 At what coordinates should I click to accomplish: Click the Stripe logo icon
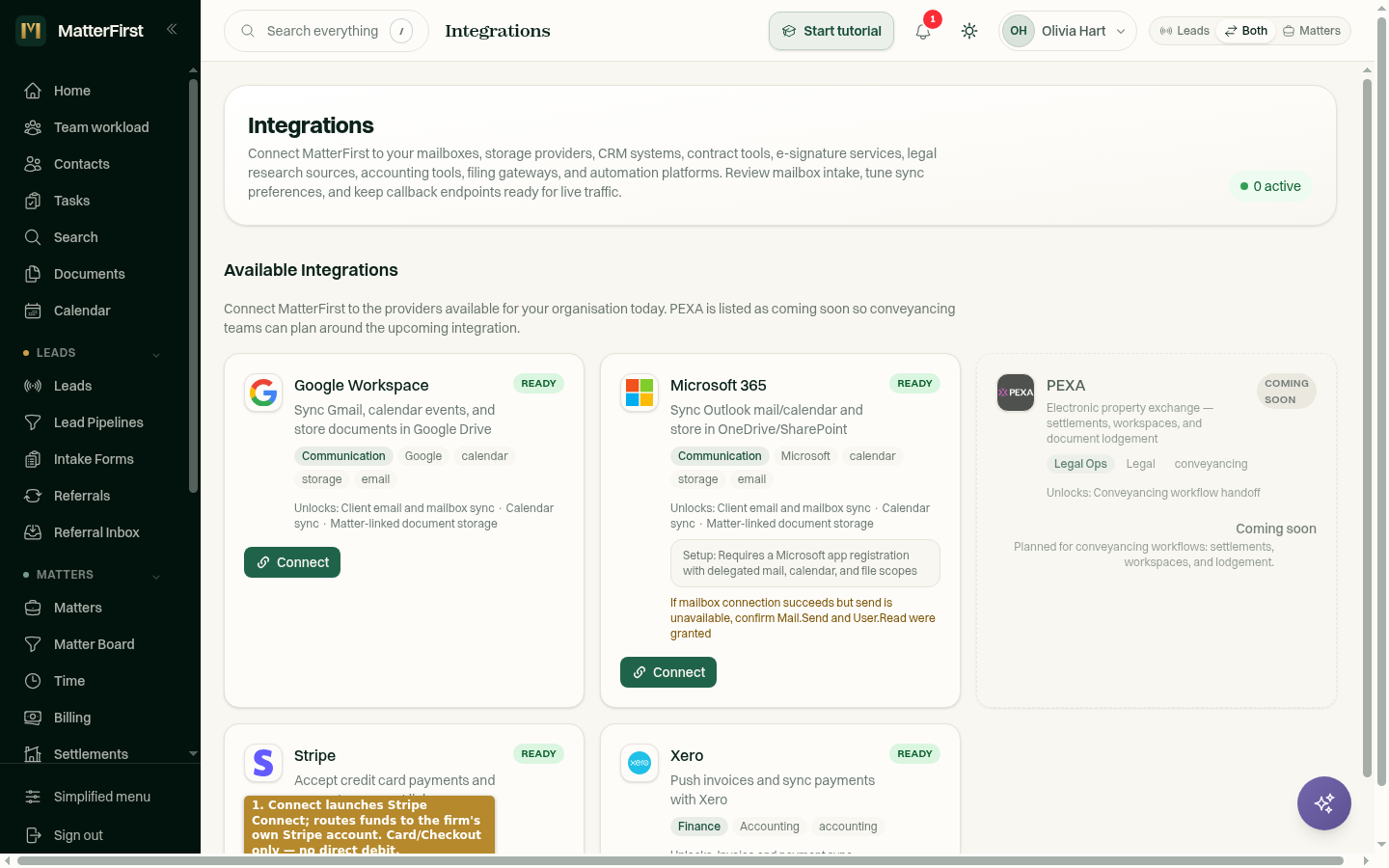tap(263, 763)
